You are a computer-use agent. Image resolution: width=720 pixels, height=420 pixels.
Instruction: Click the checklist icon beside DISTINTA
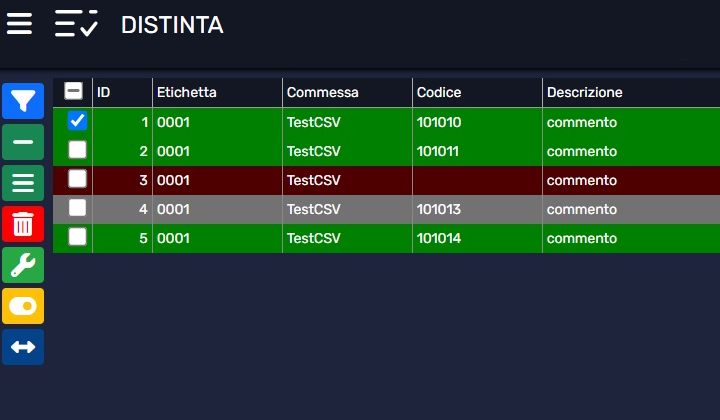(x=76, y=23)
